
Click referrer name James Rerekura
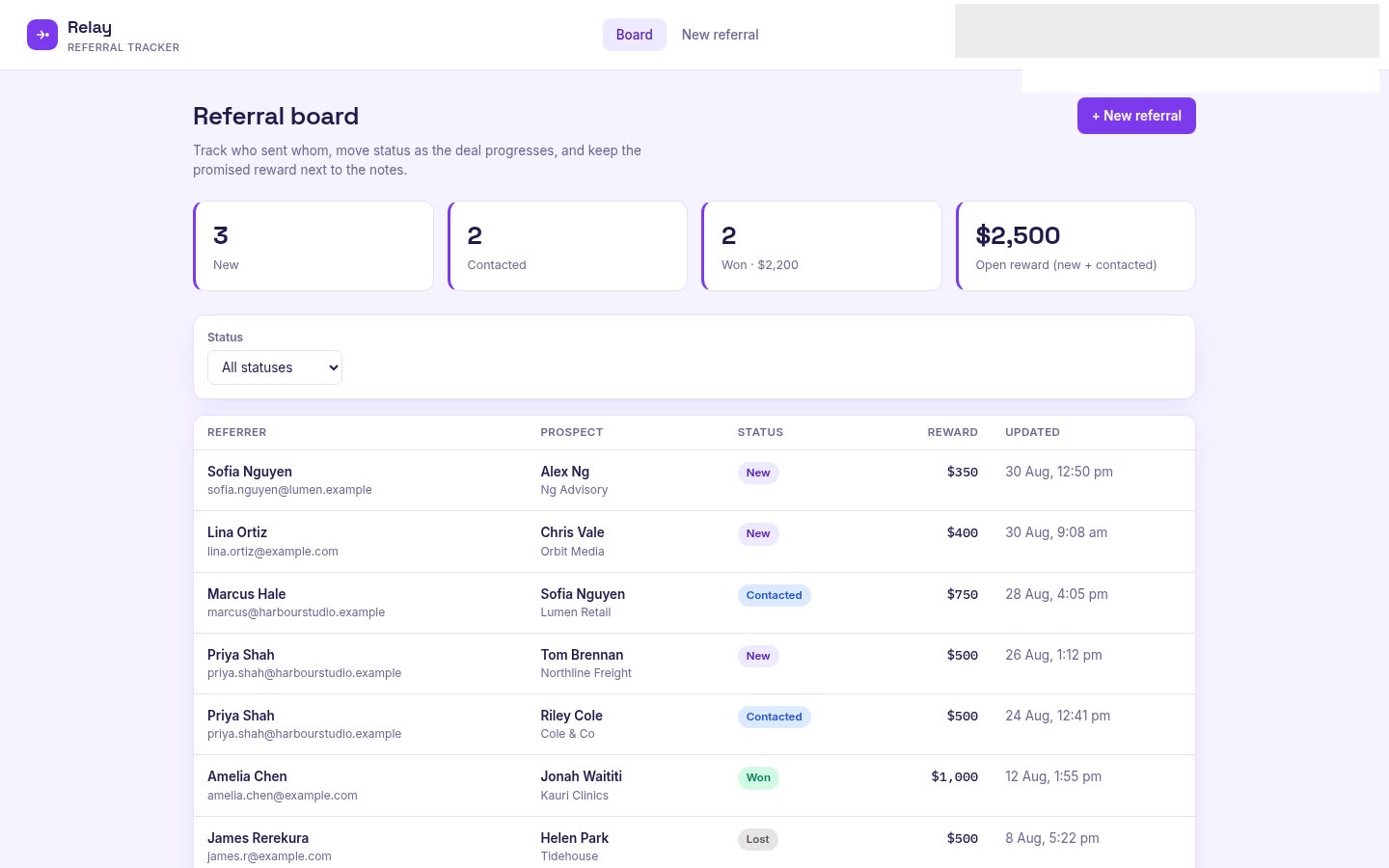pos(258,838)
